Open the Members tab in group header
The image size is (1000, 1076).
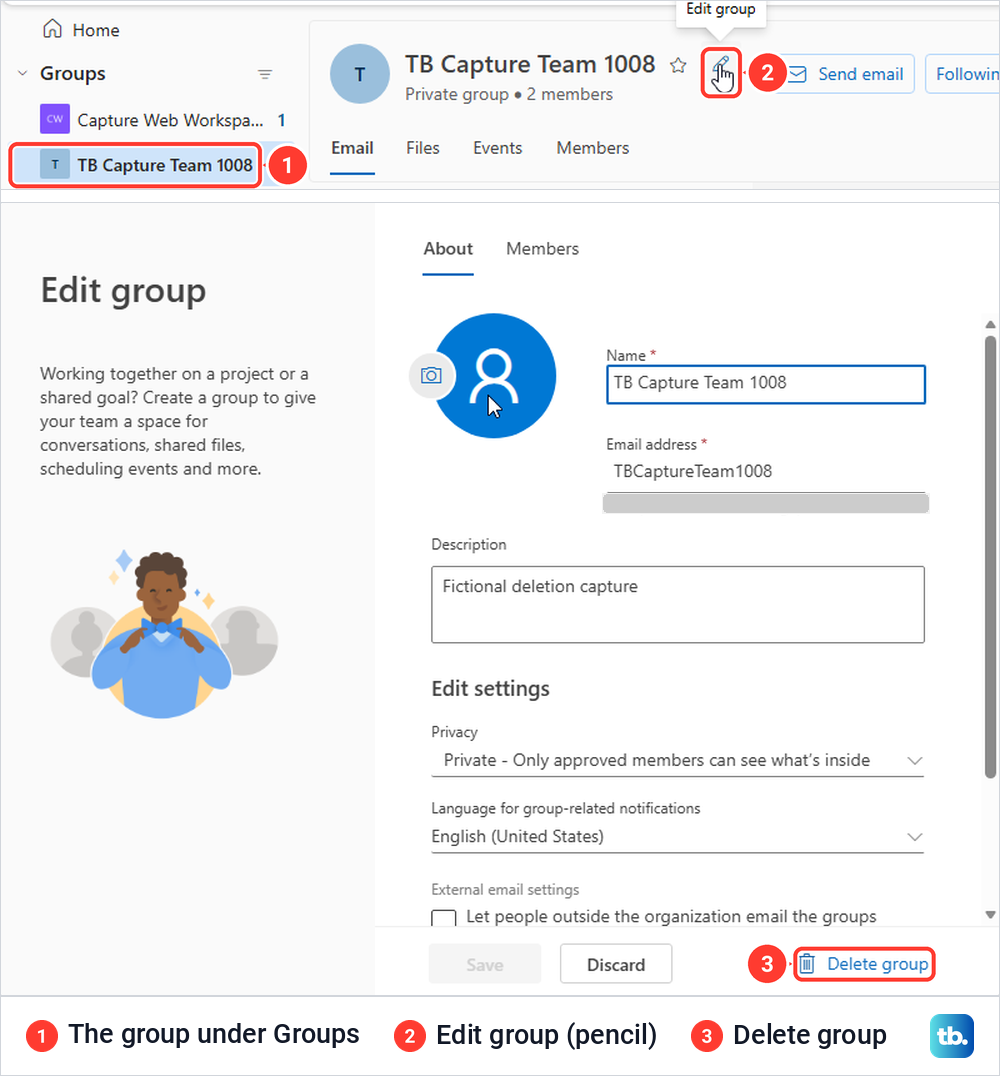pos(592,148)
